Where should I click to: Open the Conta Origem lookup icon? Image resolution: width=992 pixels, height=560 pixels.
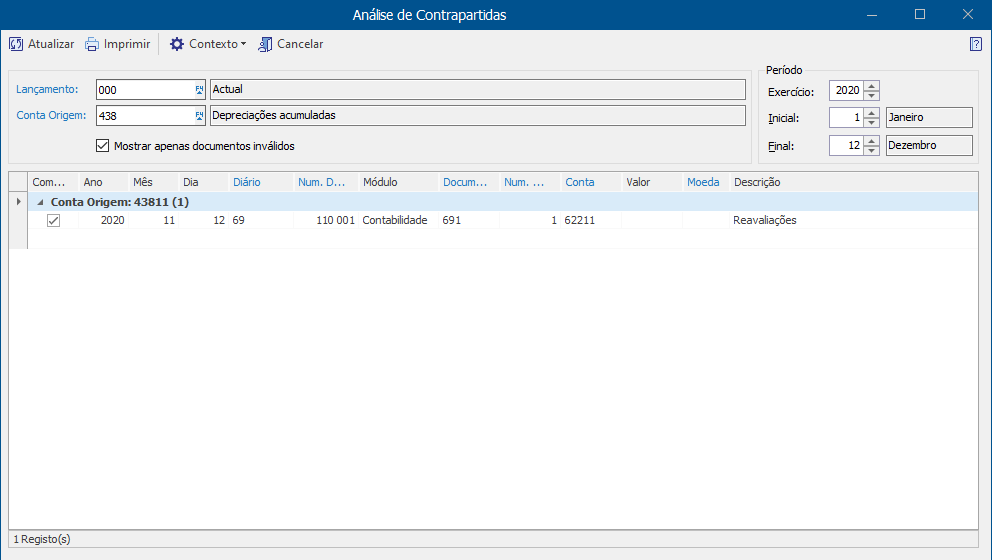(x=199, y=116)
